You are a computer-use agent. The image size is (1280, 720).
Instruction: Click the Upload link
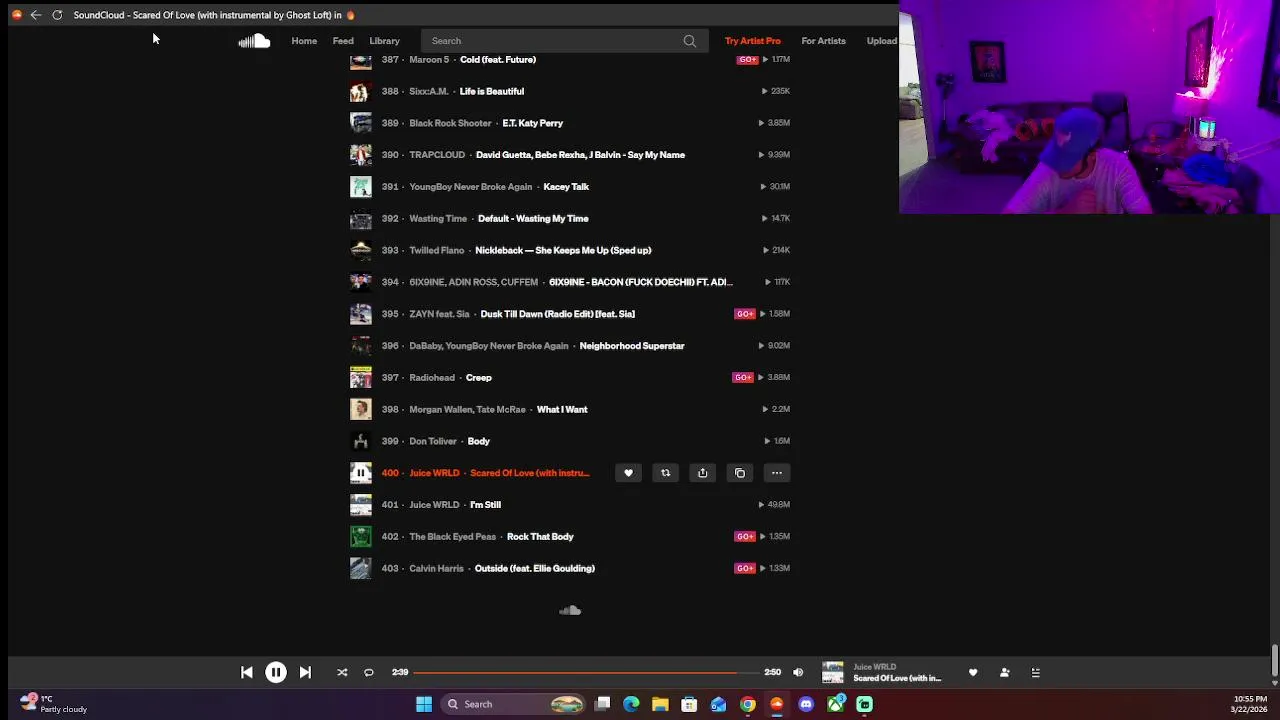coord(882,41)
